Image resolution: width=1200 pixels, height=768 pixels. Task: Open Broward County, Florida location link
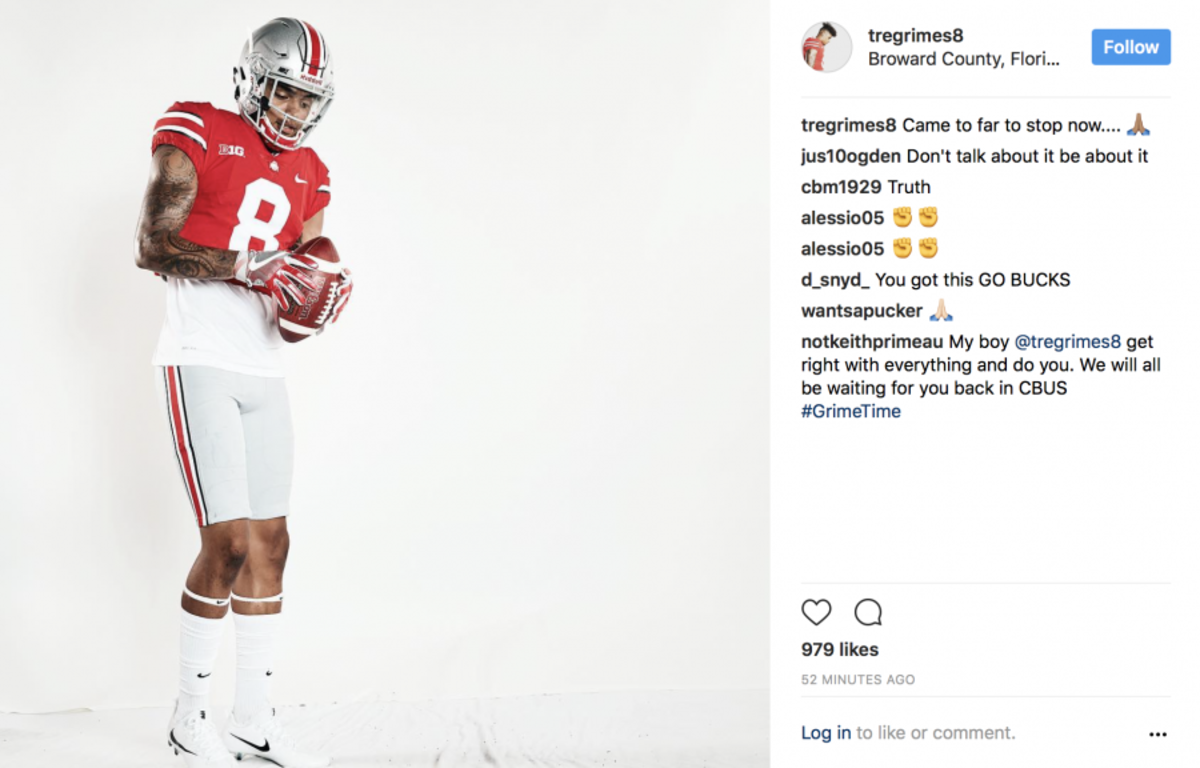pos(963,59)
